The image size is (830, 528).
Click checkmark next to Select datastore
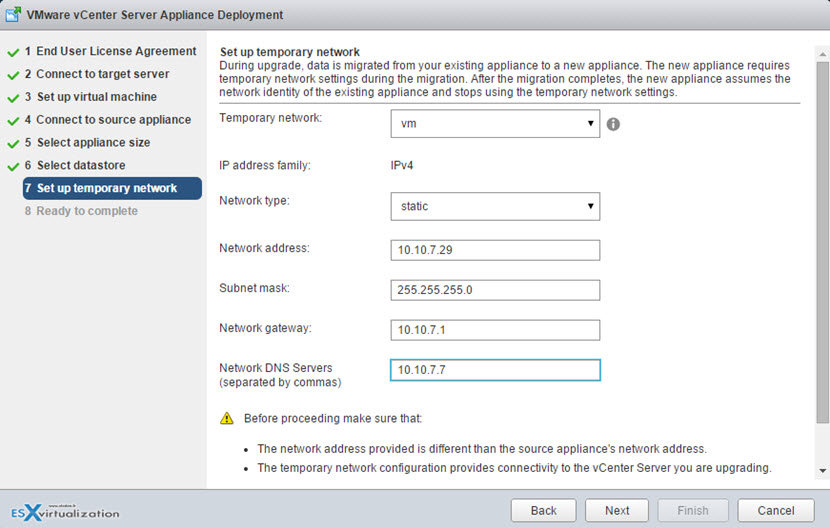tap(13, 167)
